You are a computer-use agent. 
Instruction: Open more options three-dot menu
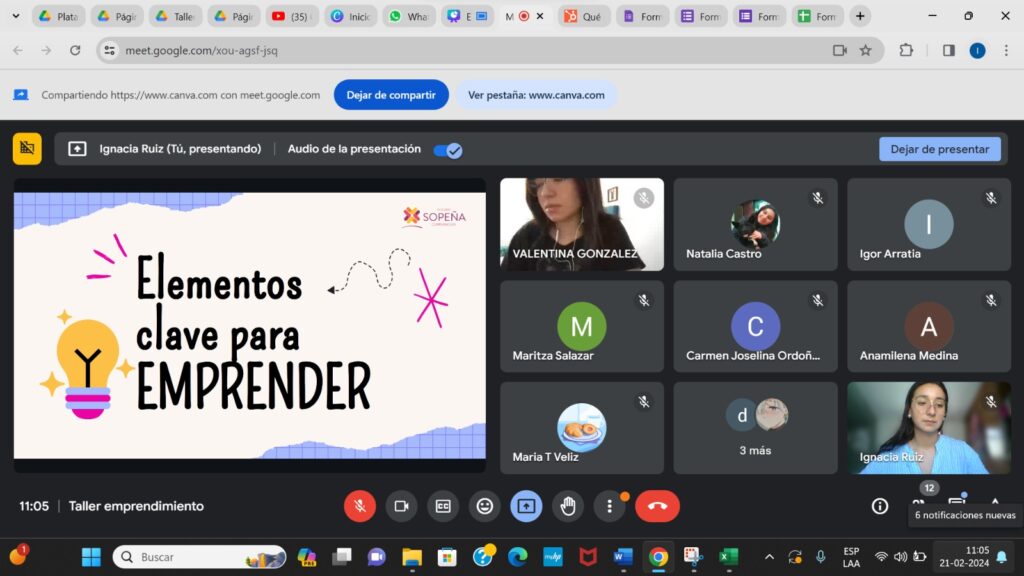pyautogui.click(x=610, y=506)
